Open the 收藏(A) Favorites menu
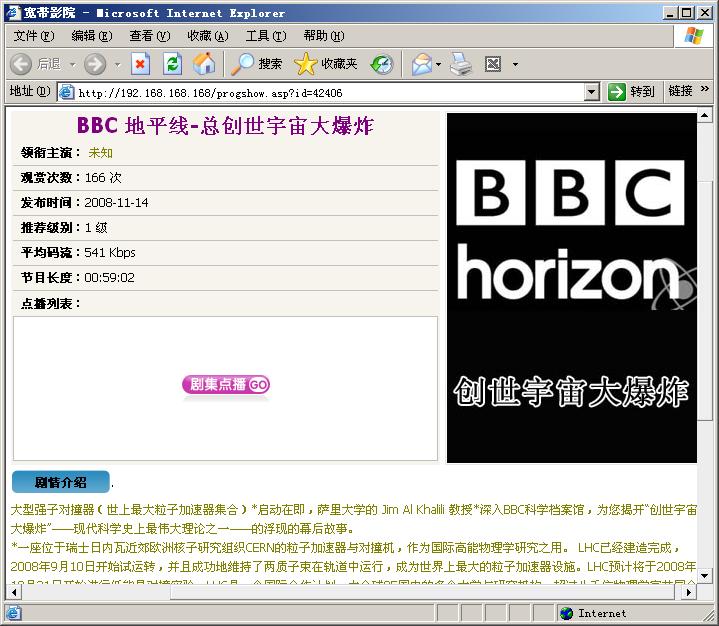Image resolution: width=719 pixels, height=626 pixels. tap(208, 36)
